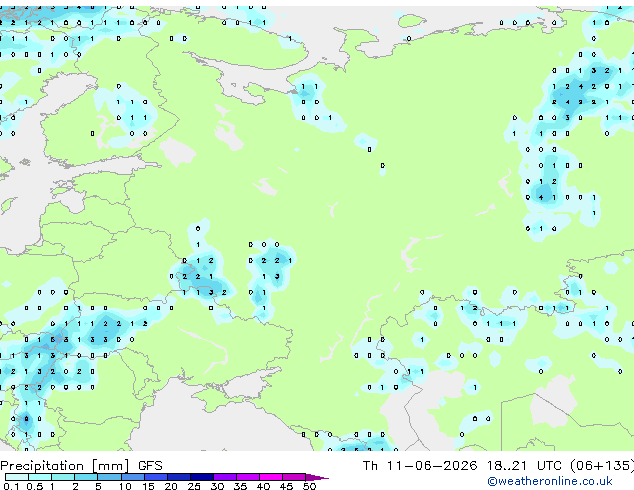The image size is (634, 490).
Task: Select the 'Precipitation [mm] GFS' title text
Action: tap(81, 466)
